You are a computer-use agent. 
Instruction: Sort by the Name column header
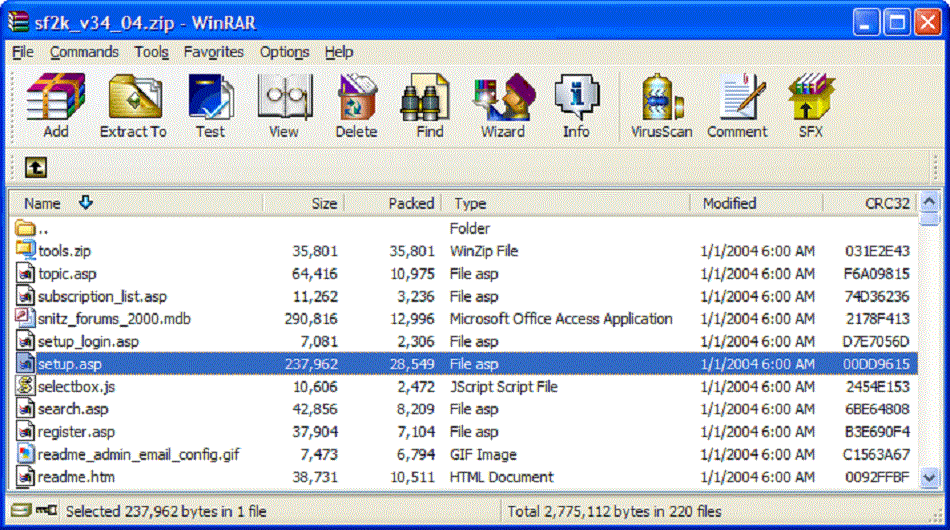pyautogui.click(x=136, y=203)
